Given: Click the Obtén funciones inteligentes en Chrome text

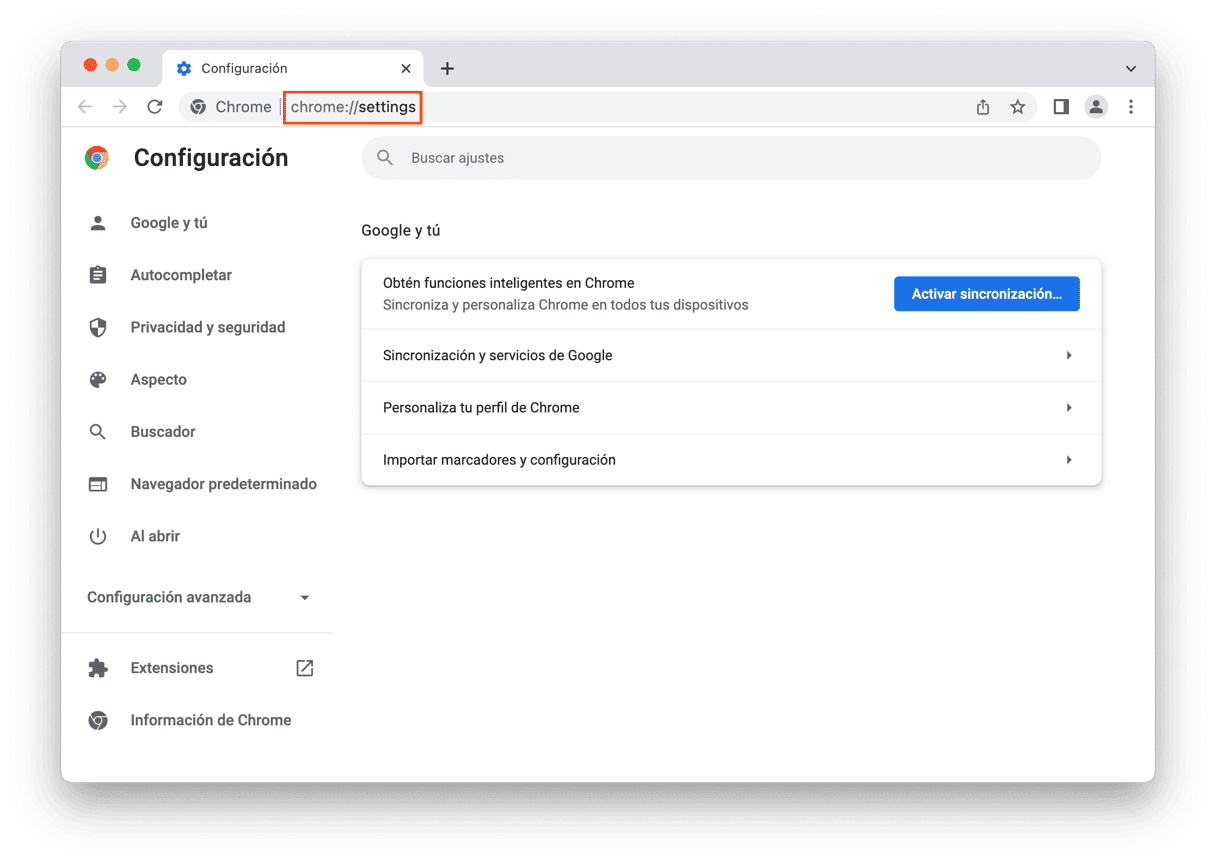Looking at the screenshot, I should point(509,283).
